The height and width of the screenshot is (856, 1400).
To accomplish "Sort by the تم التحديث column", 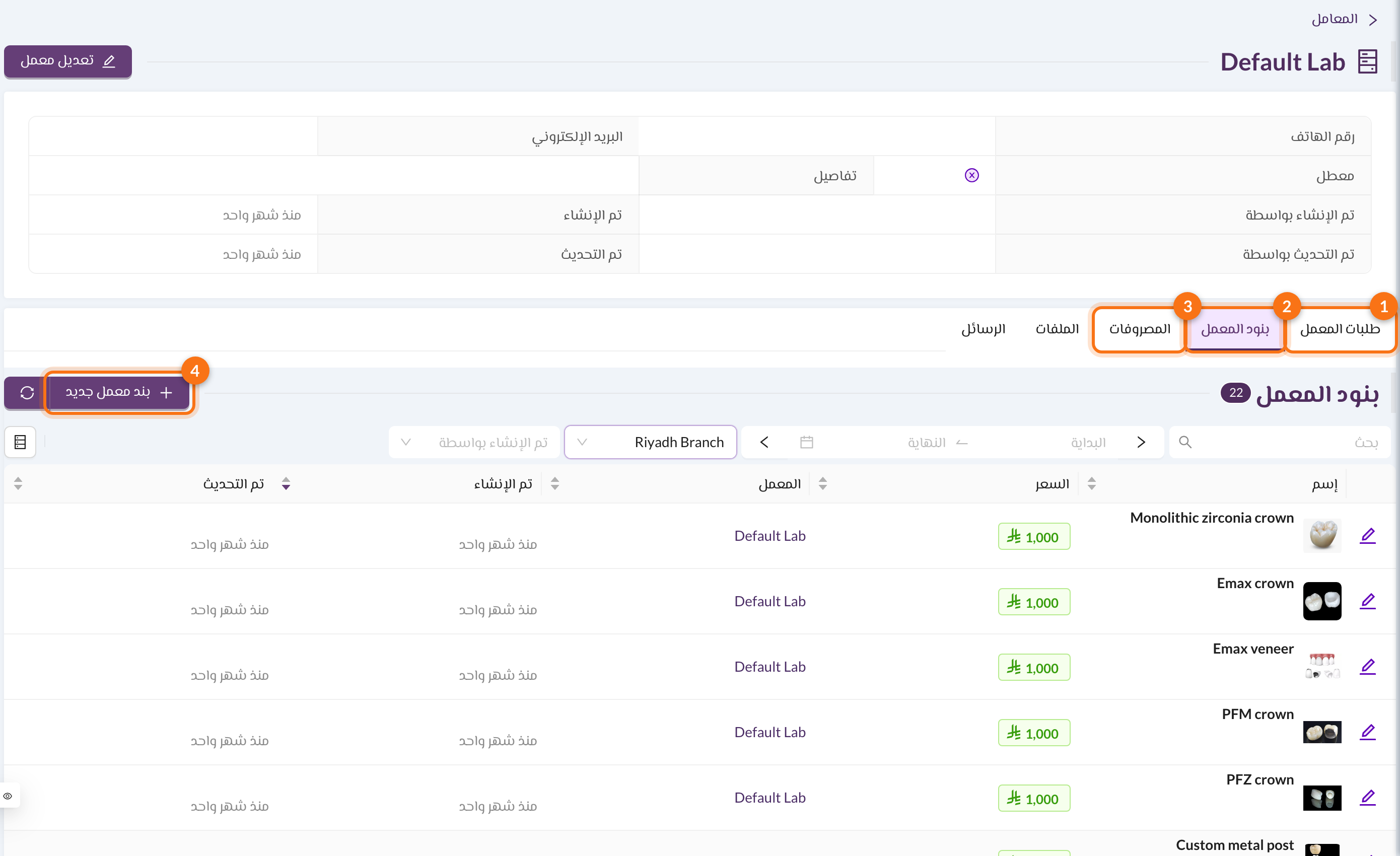I will [286, 483].
